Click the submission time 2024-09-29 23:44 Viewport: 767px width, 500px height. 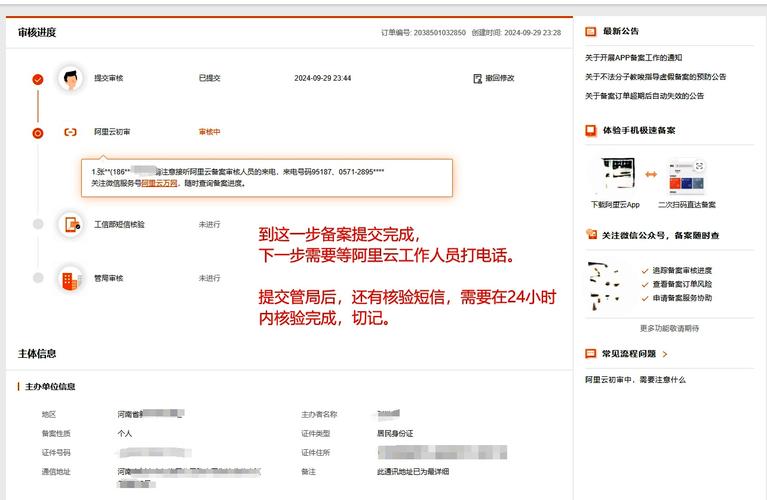coord(323,78)
